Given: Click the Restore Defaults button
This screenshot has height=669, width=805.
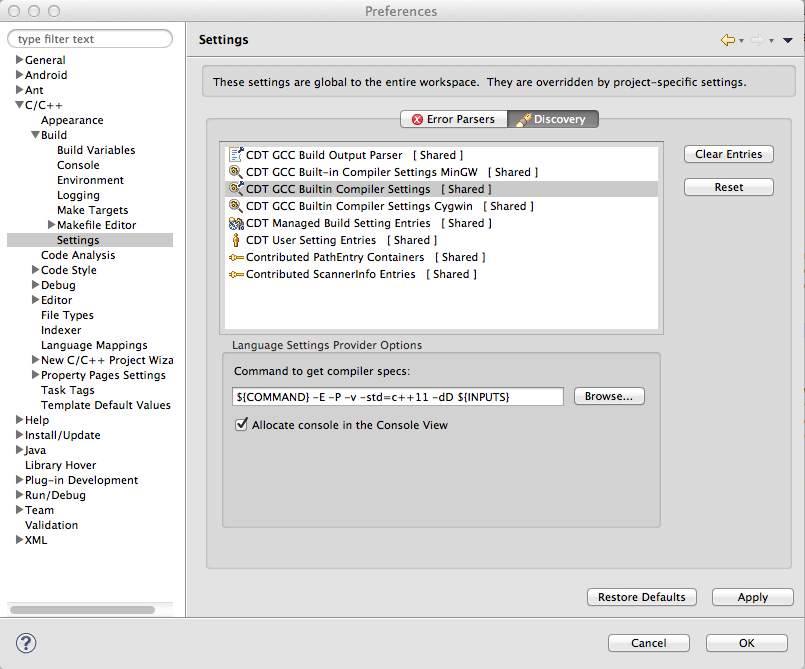Looking at the screenshot, I should 641,597.
